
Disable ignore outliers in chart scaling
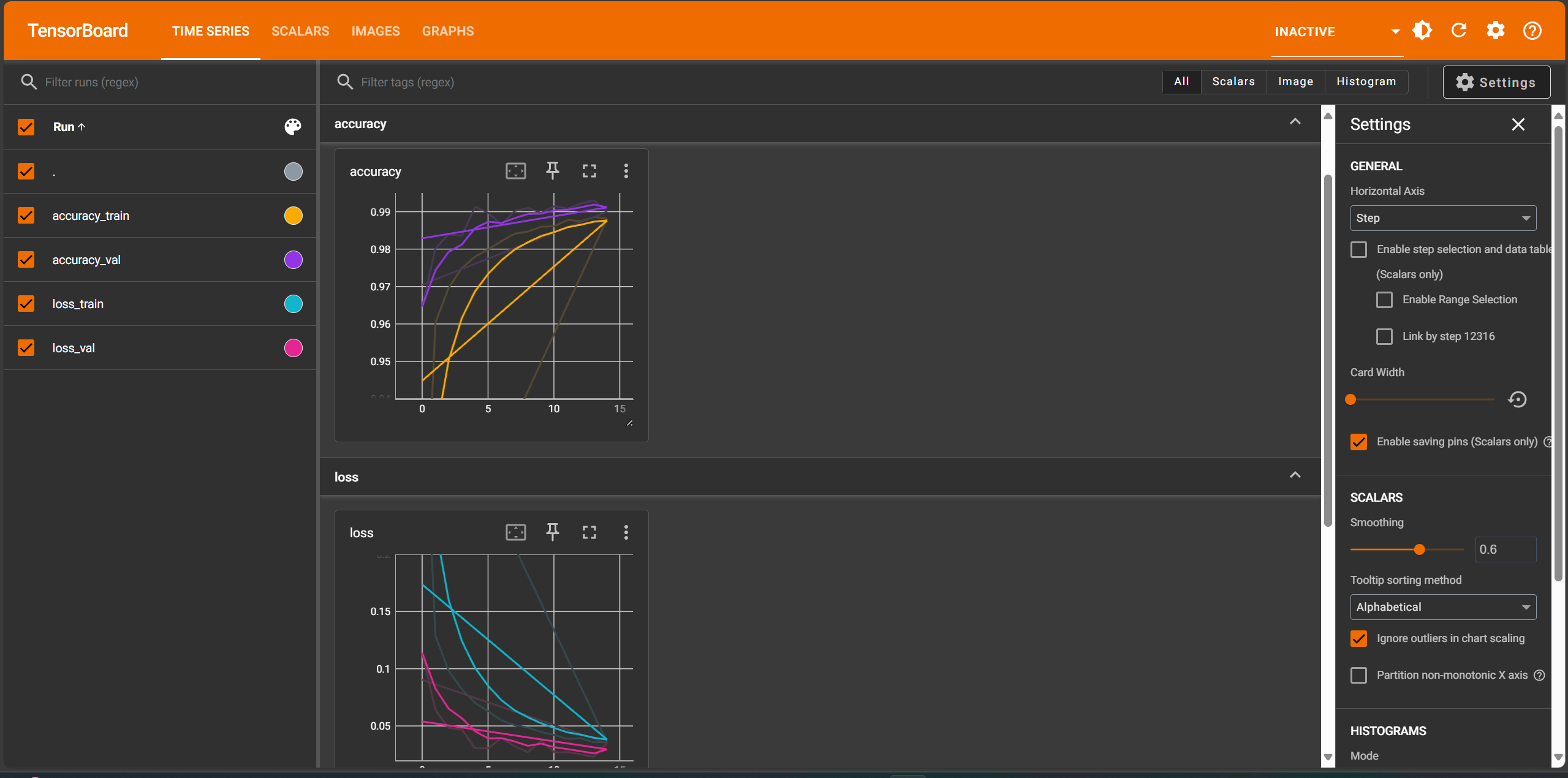(1358, 638)
